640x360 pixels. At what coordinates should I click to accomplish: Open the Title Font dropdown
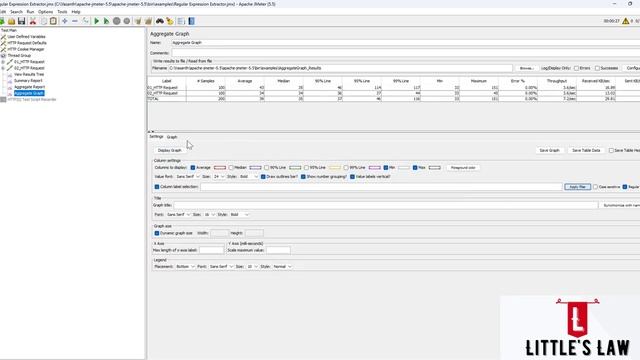pos(178,215)
